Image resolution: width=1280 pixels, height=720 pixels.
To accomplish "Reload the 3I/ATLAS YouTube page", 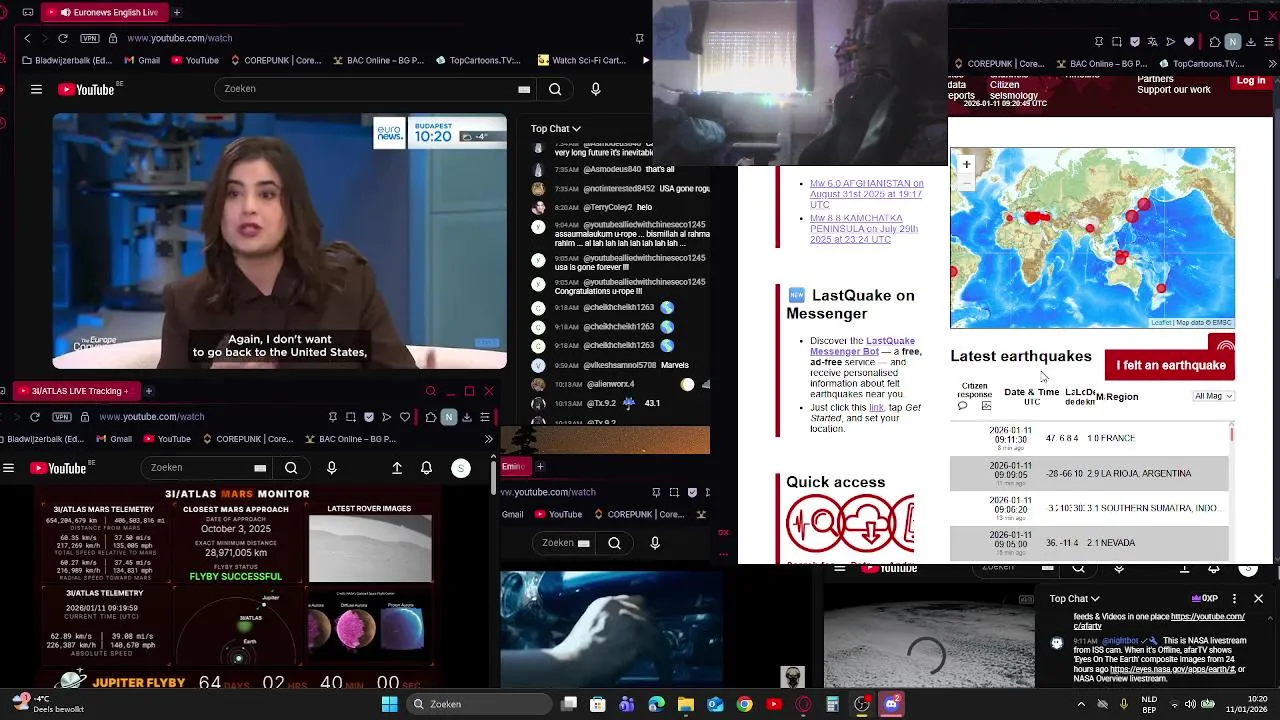I will pyautogui.click(x=35, y=417).
